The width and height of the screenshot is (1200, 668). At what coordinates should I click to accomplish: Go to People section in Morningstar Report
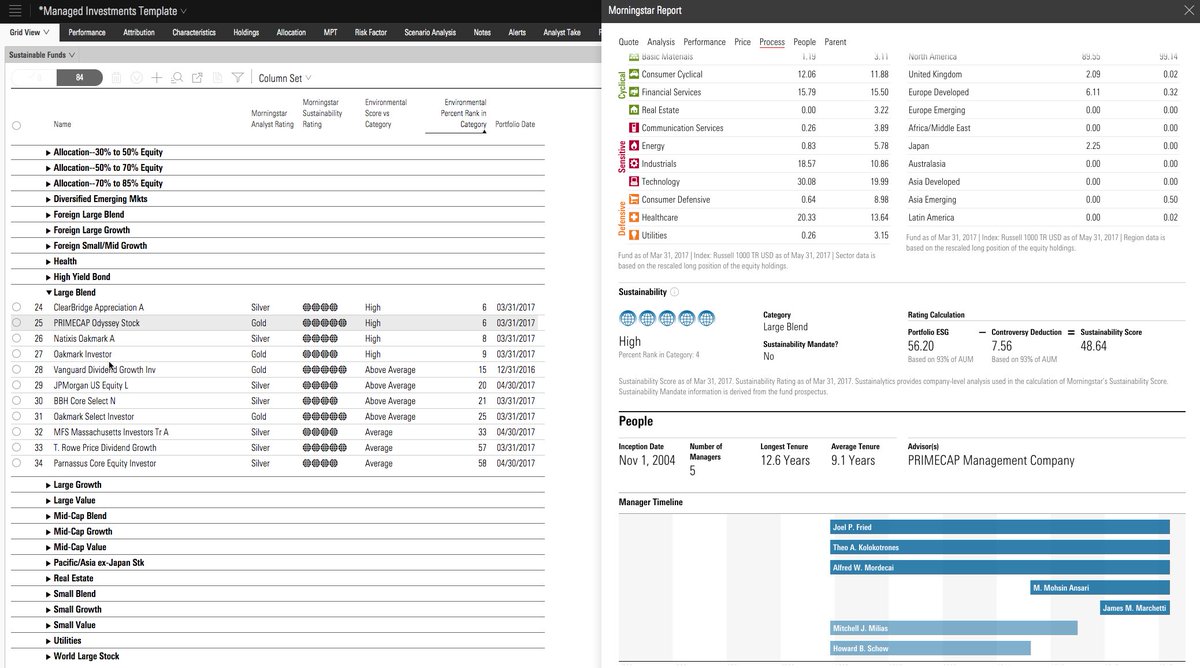coord(805,42)
